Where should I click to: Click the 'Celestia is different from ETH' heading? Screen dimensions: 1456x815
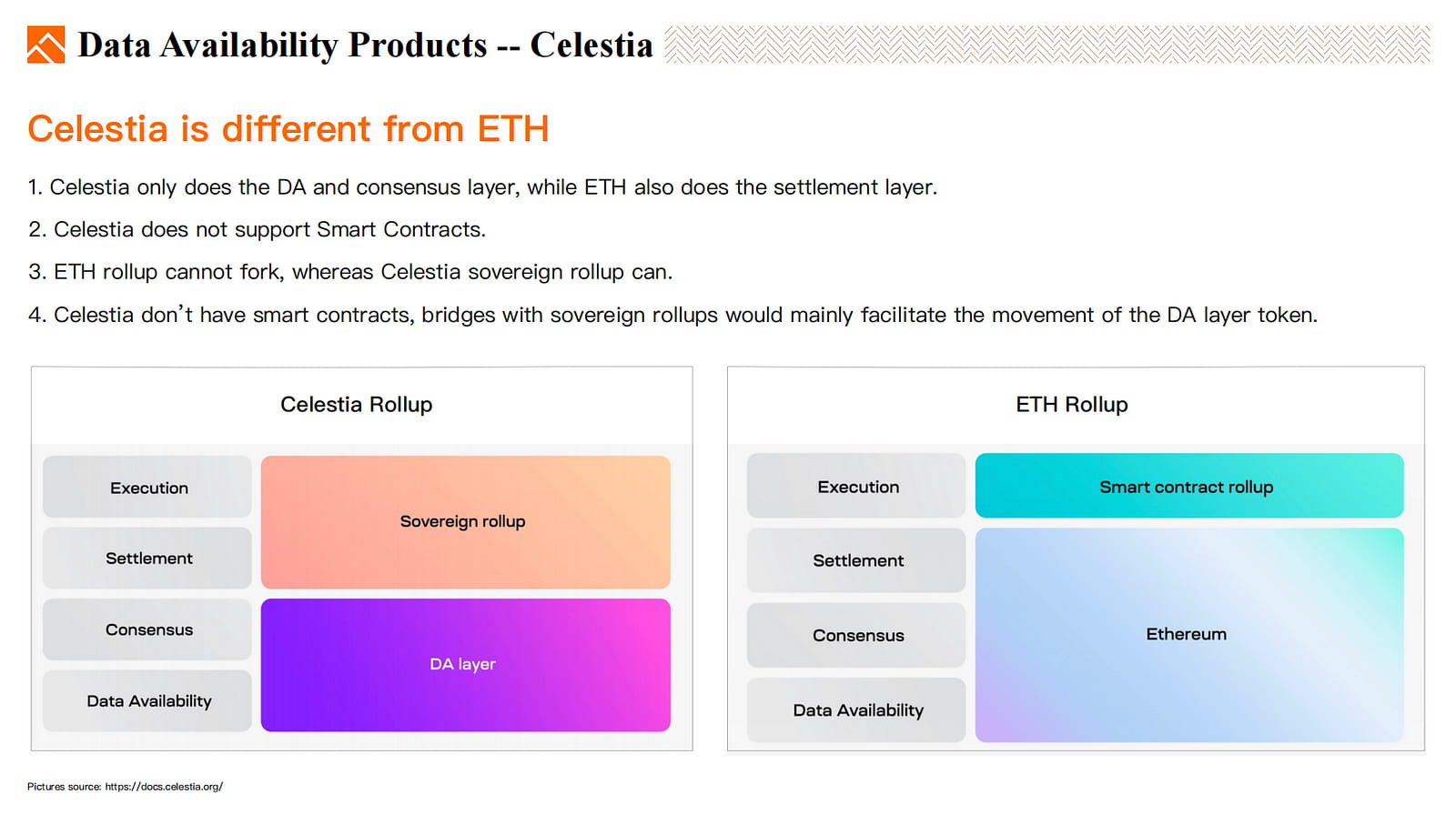tap(288, 129)
